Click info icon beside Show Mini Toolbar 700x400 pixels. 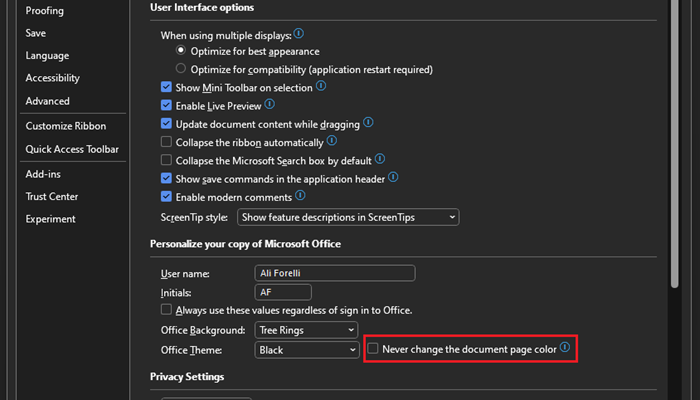[x=321, y=86]
